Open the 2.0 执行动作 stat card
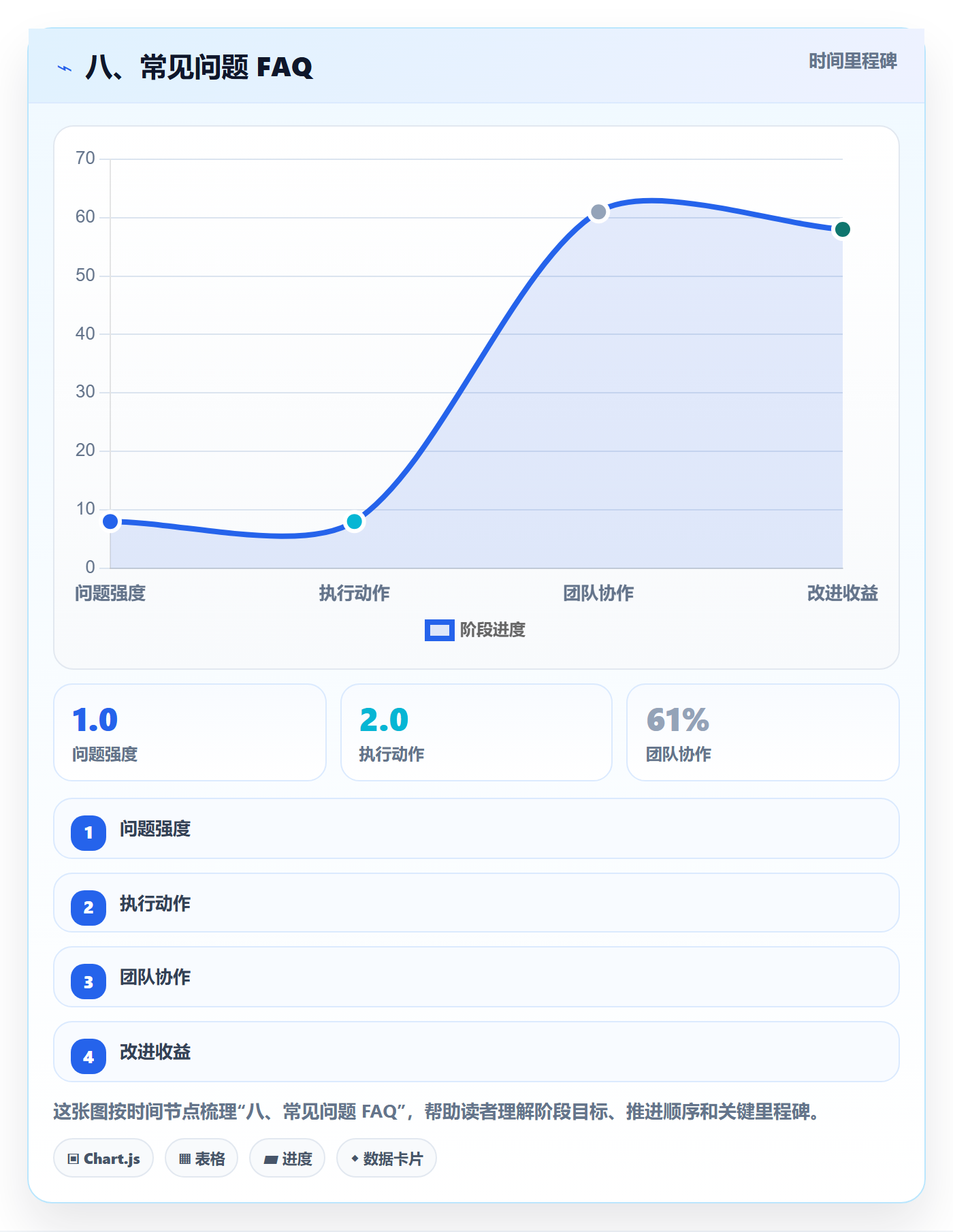Screen dimensions: 953x1232 [x=476, y=732]
